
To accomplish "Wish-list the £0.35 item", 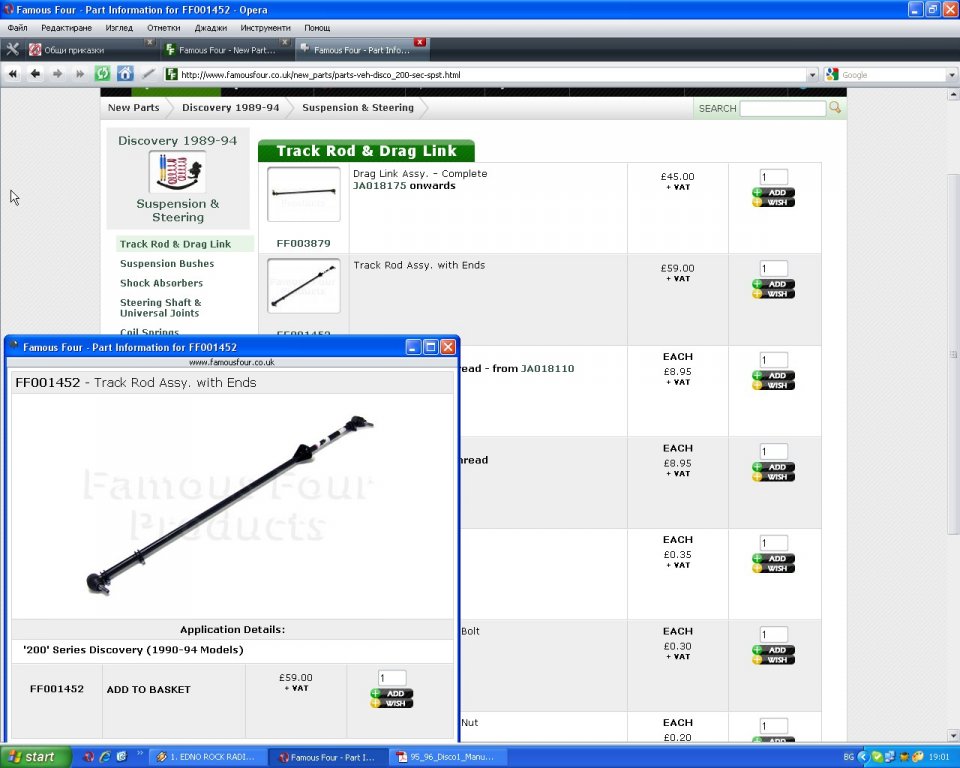I will click(773, 568).
